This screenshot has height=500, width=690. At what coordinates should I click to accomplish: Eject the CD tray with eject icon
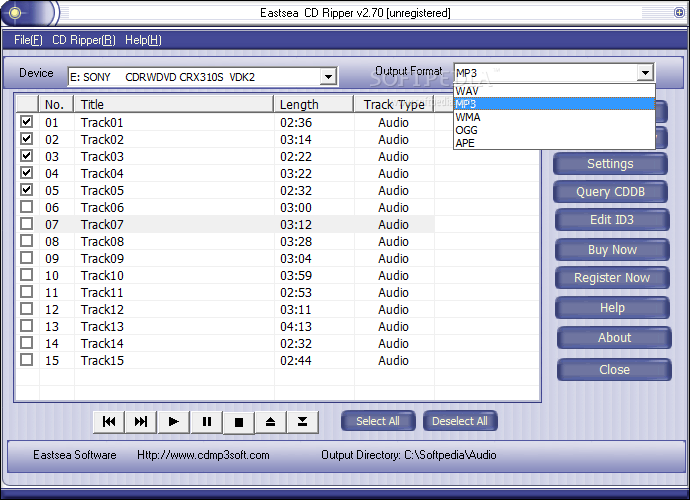pos(271,422)
